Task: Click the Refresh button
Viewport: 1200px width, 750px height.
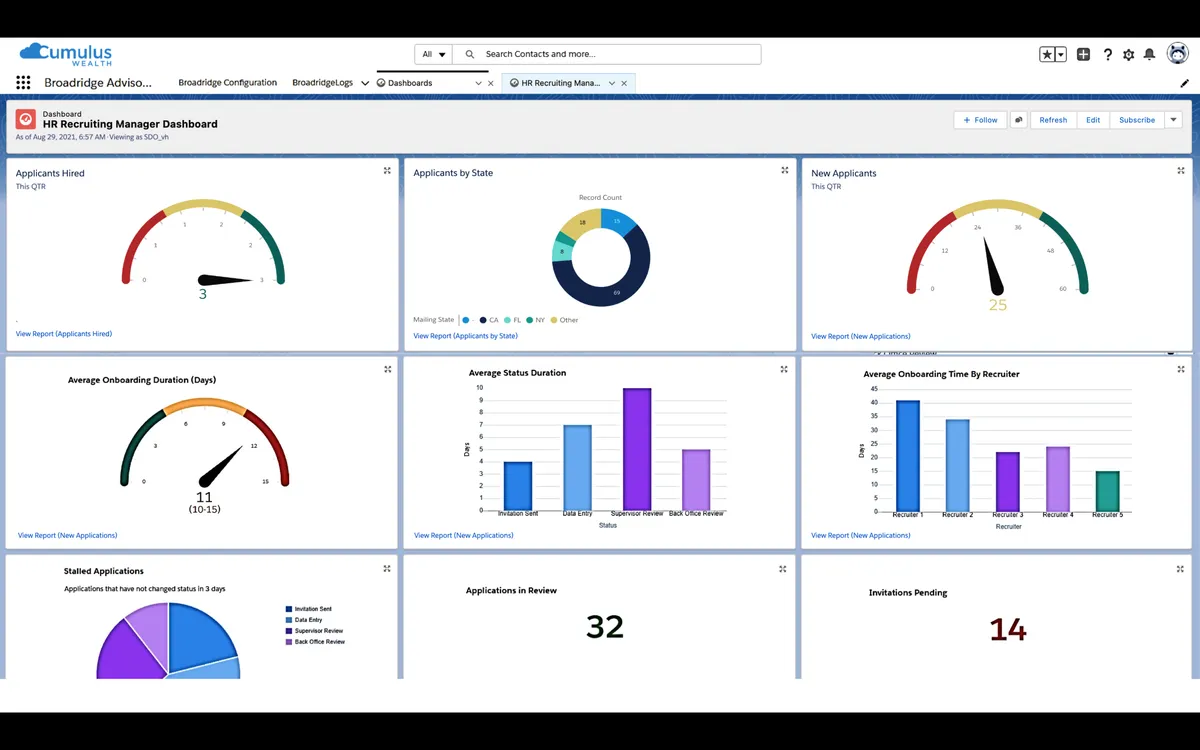Action: tap(1053, 120)
